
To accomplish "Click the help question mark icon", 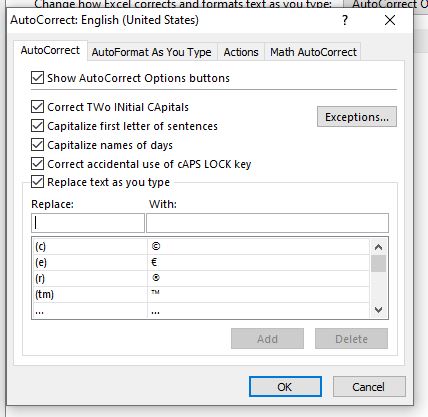I will tap(345, 20).
